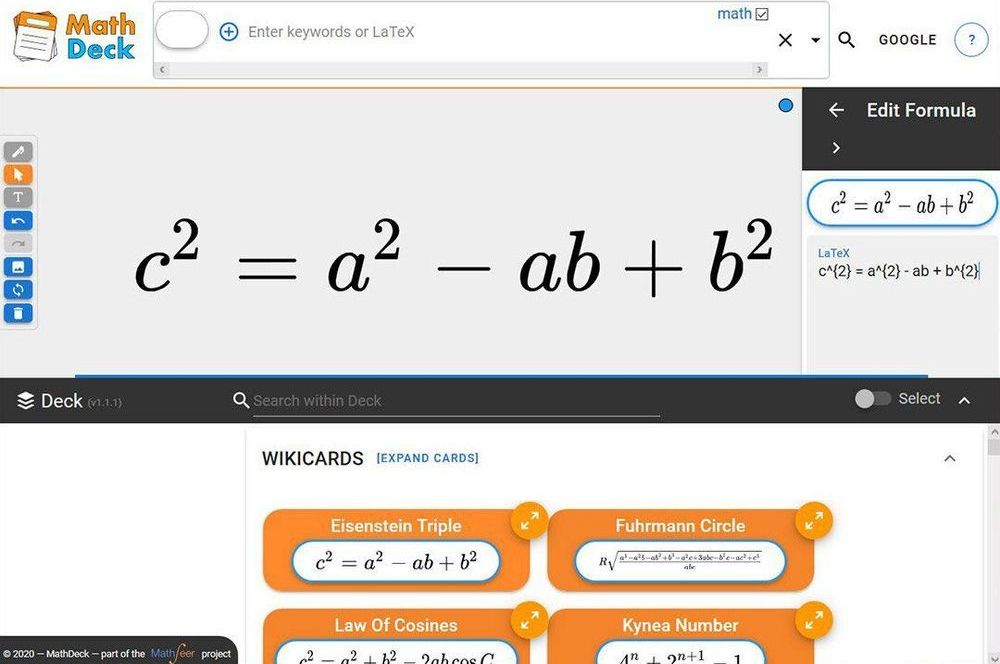This screenshot has height=664, width=1000.
Task: Collapse the Deck panel with chevron
Action: point(964,400)
